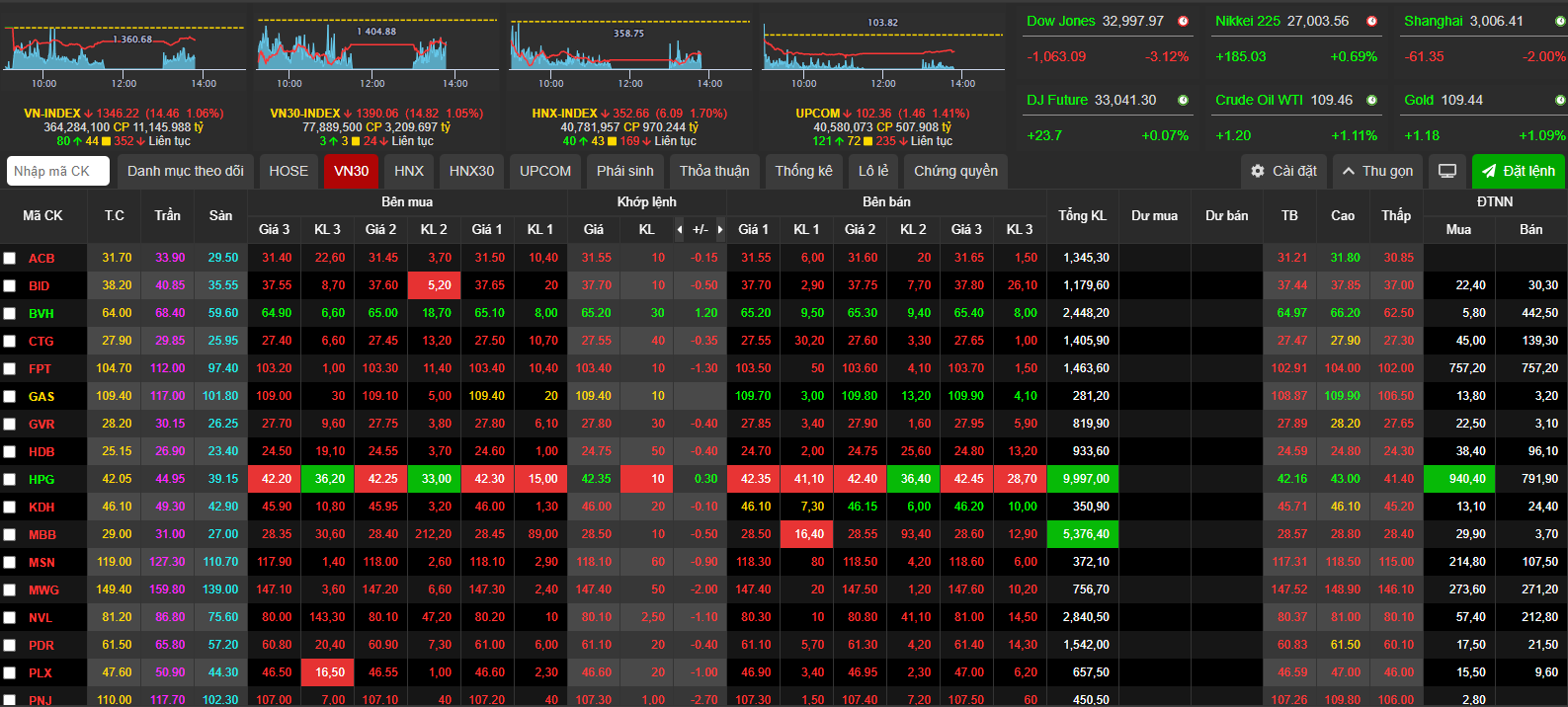Screen dimensions: 1568x707
Task: Click the clock icon beside Crude Oil WTI
Action: tap(1371, 100)
